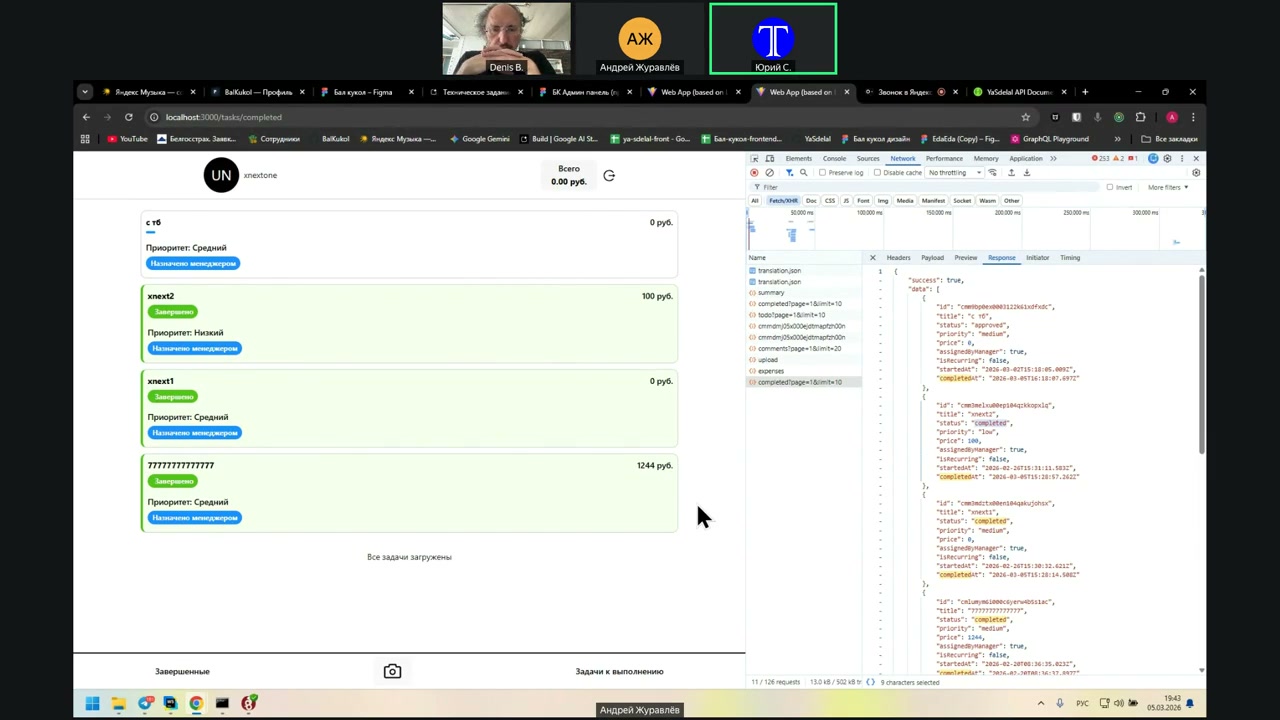Enable the Preserve log checkbox

coord(823,173)
